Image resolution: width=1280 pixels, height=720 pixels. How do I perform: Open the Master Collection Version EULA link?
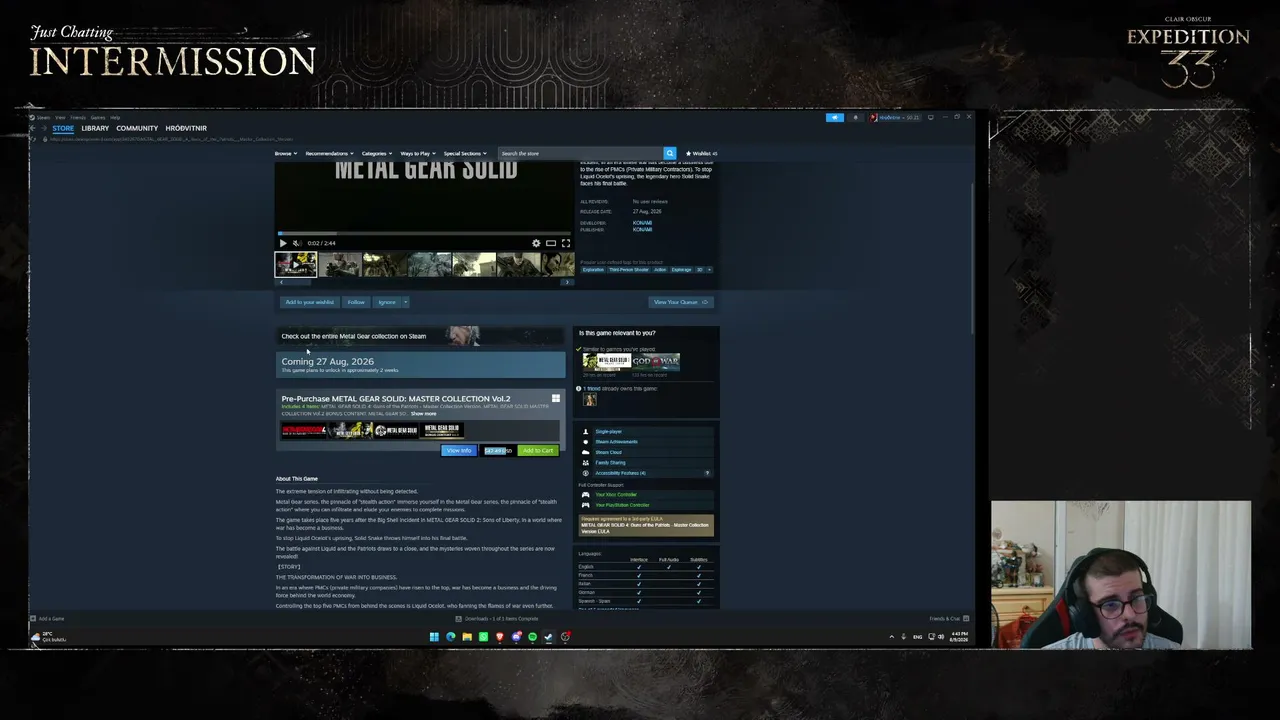[644, 528]
